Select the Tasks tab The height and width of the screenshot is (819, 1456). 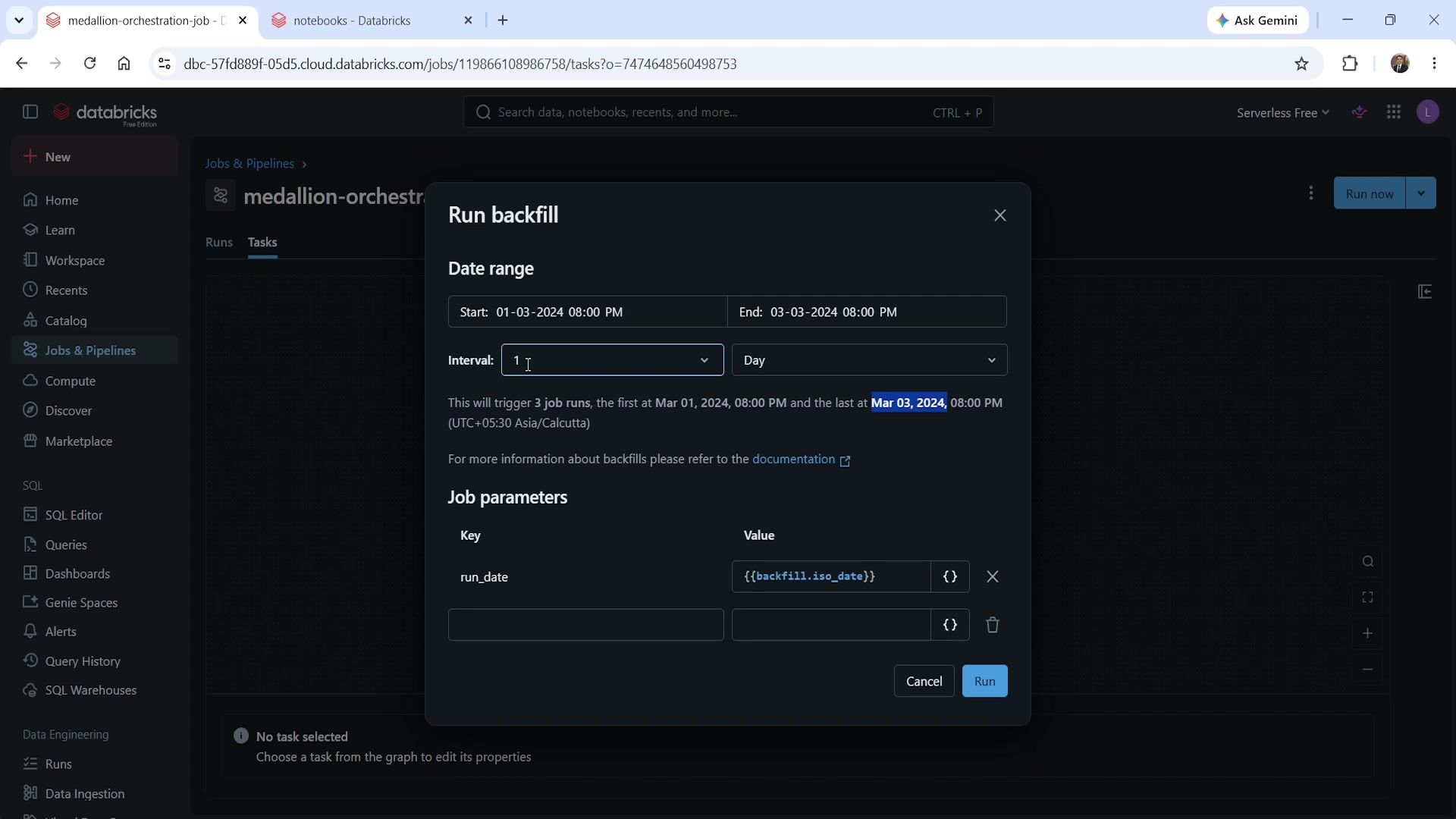click(x=262, y=243)
